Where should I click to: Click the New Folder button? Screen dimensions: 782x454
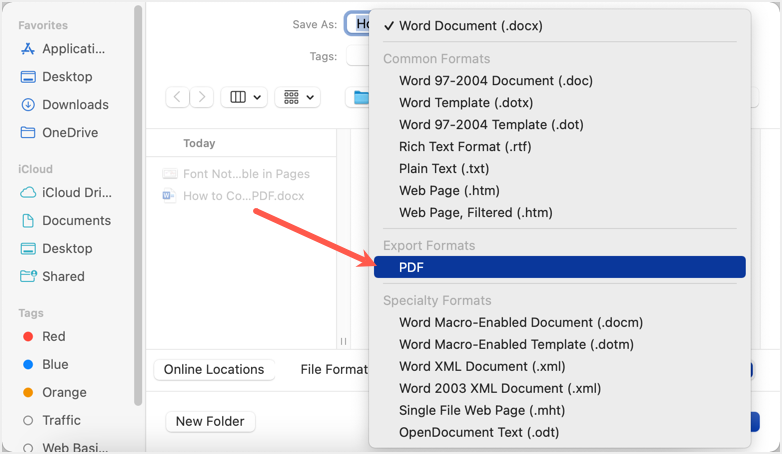210,421
